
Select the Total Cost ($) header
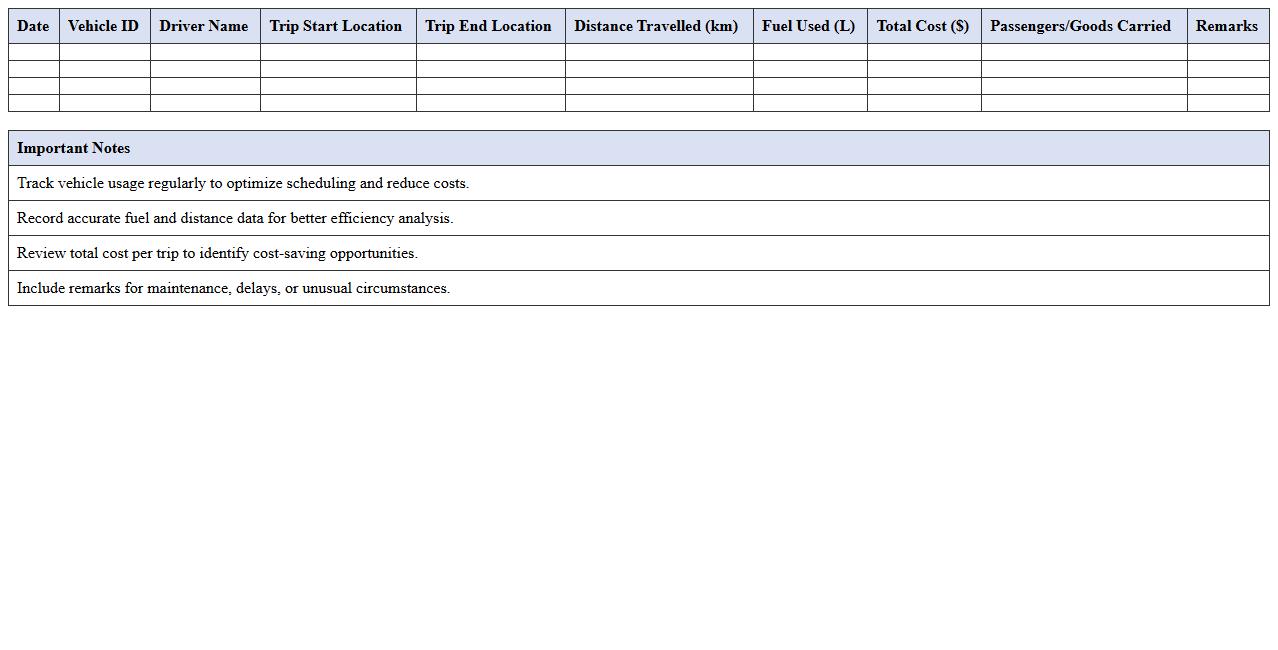(923, 26)
